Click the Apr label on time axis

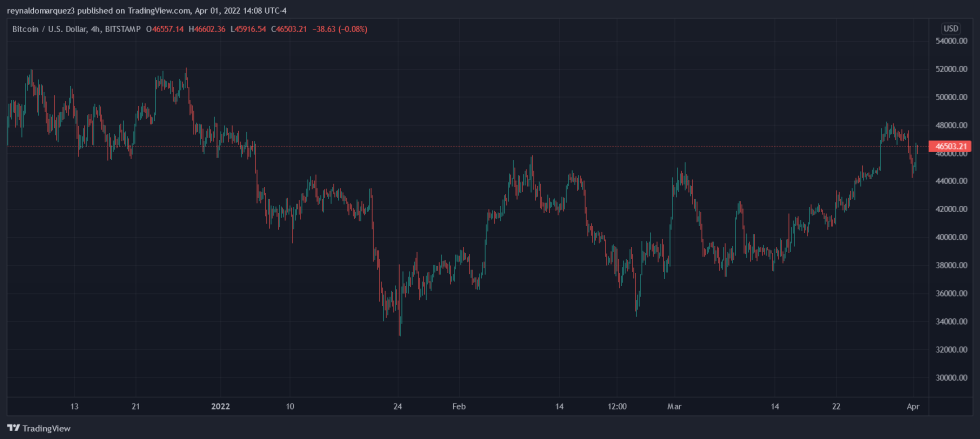[x=911, y=406]
